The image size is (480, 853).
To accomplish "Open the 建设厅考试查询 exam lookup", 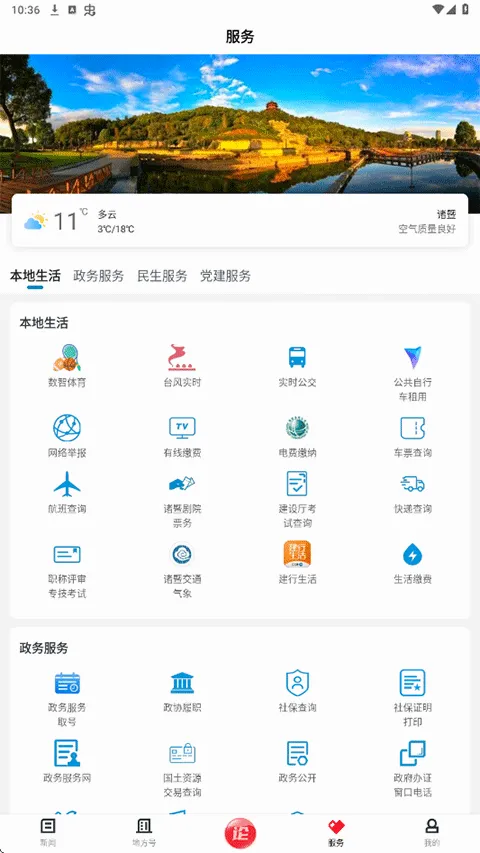I will (297, 499).
